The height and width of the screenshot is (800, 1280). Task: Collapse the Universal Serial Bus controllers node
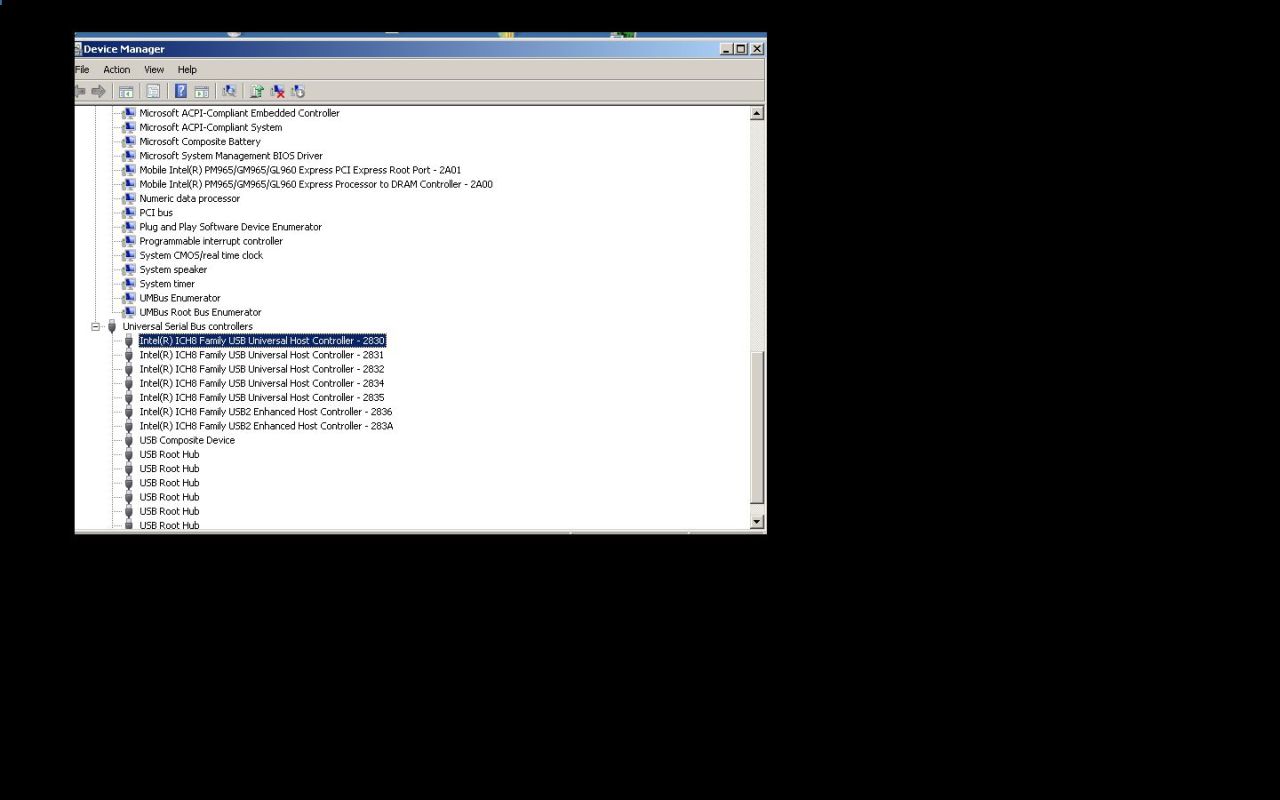(x=96, y=327)
